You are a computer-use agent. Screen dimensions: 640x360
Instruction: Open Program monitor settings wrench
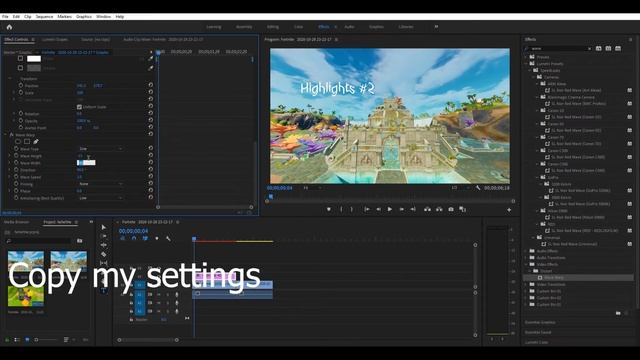coord(478,188)
